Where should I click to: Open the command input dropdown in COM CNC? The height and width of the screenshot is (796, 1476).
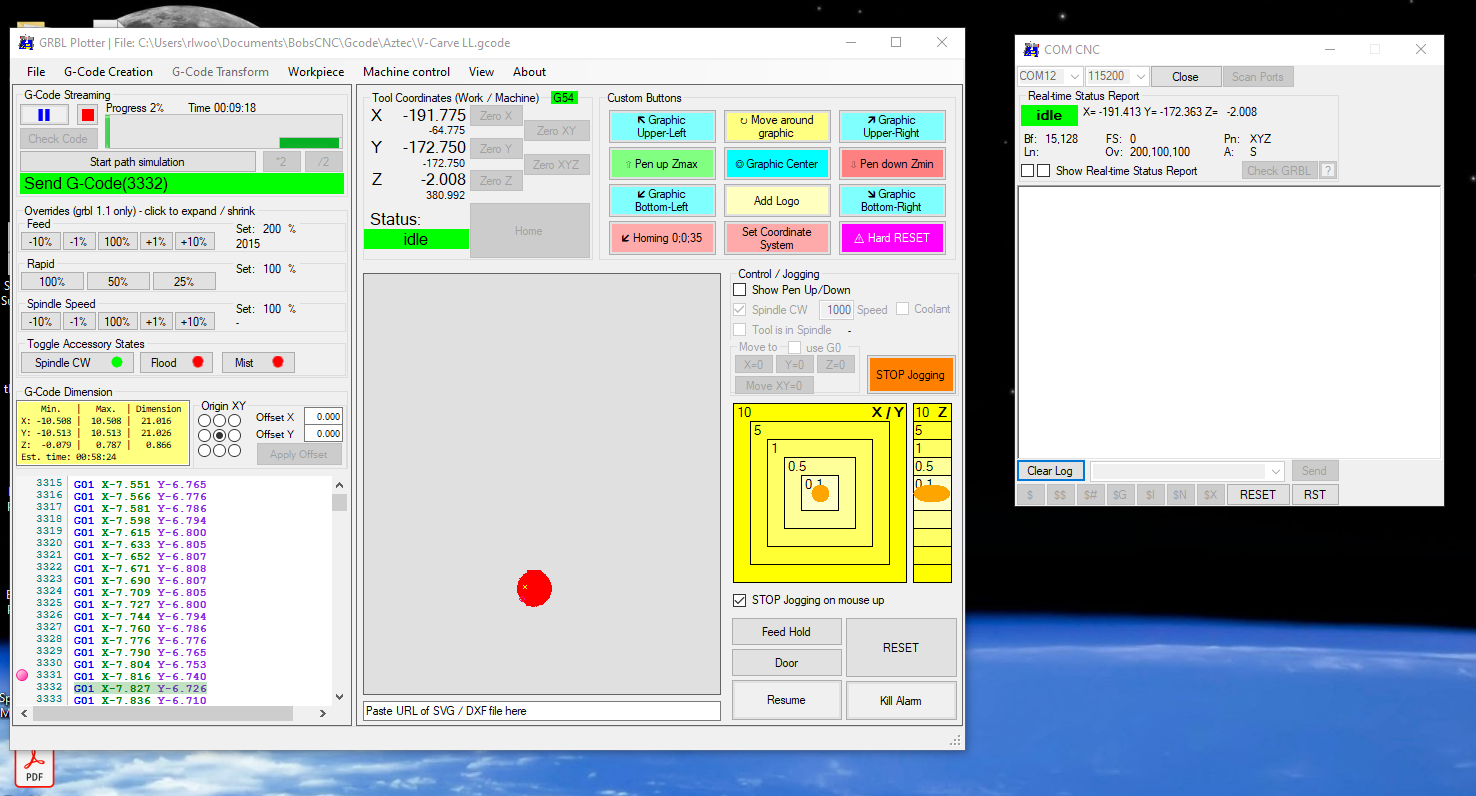point(1274,471)
